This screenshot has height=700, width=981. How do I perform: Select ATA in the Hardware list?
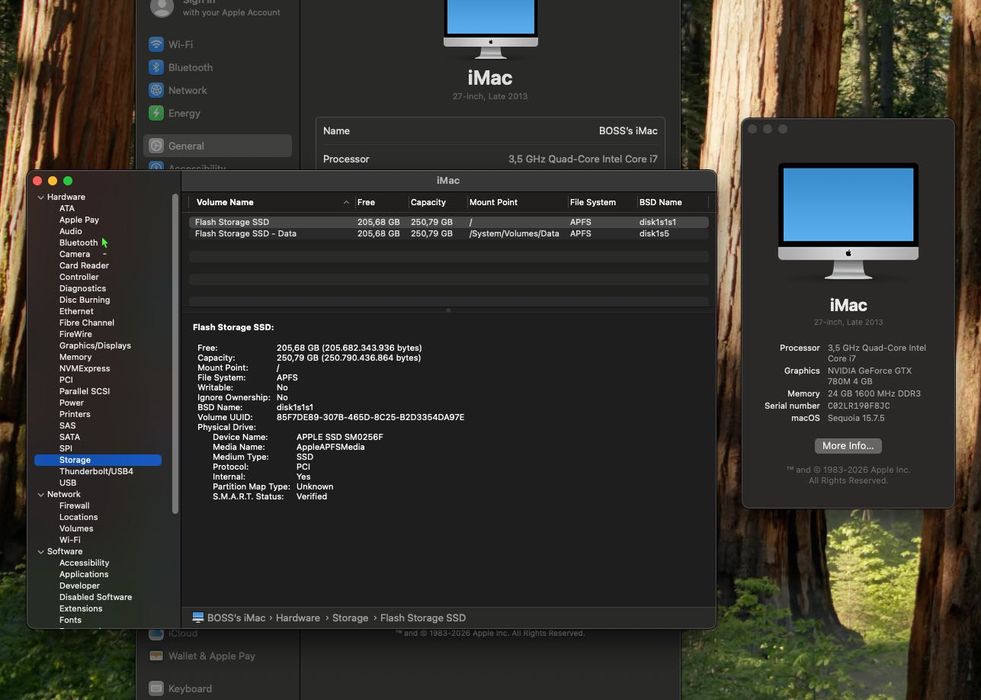tap(67, 208)
